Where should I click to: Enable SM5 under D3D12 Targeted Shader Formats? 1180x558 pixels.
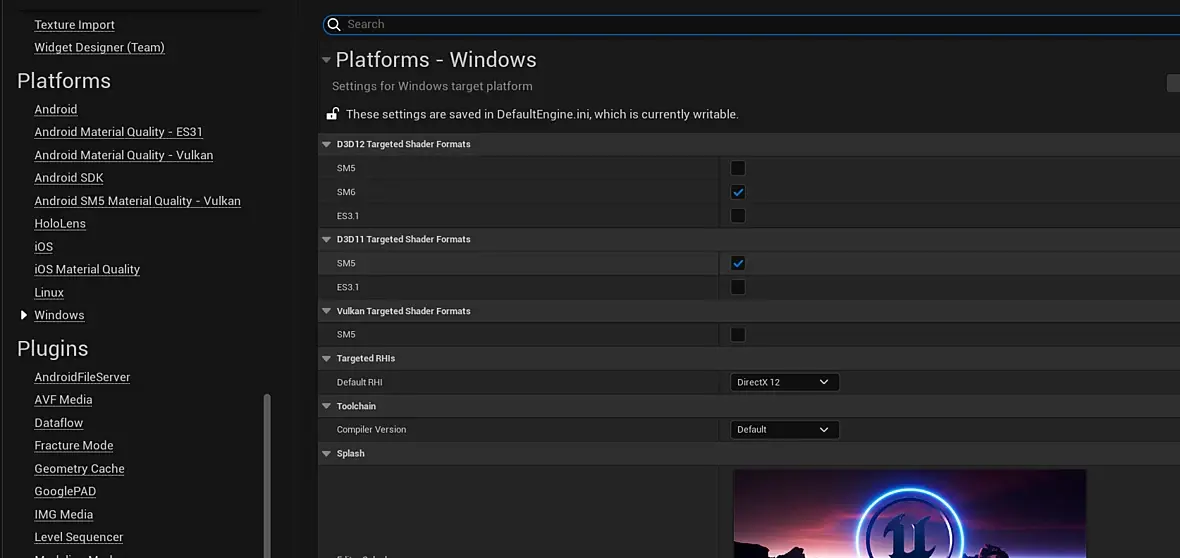pos(738,168)
